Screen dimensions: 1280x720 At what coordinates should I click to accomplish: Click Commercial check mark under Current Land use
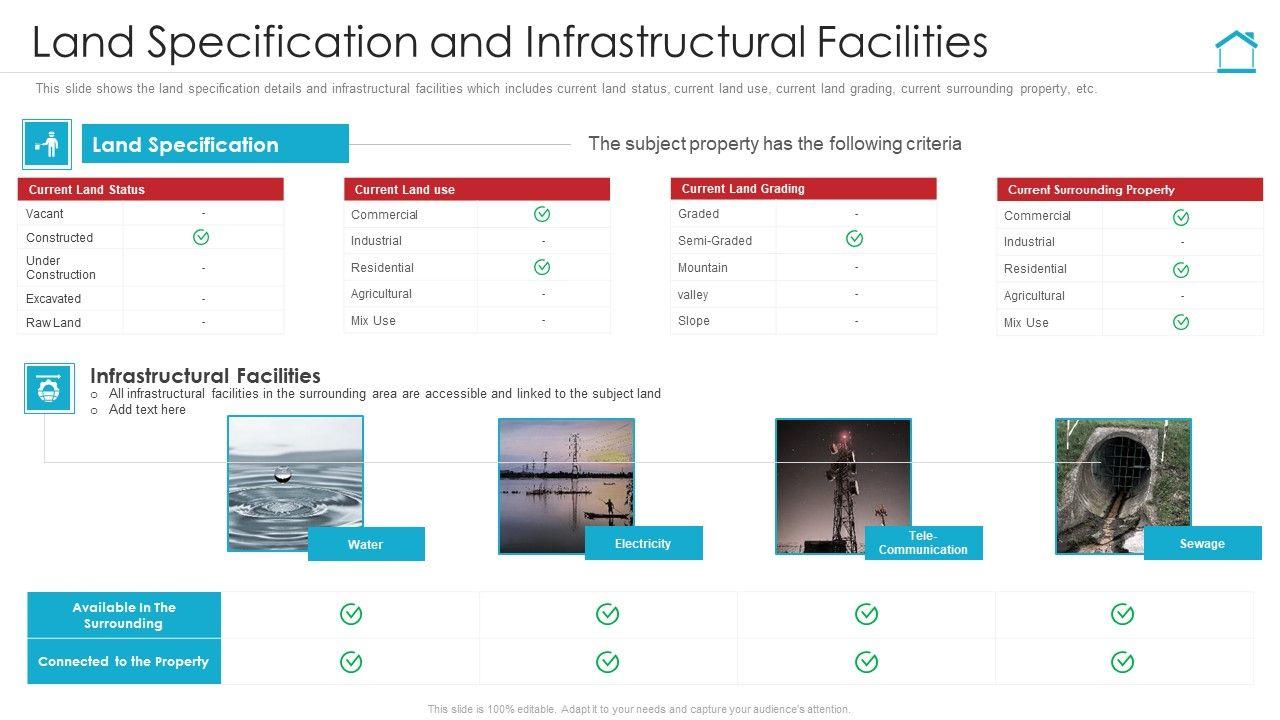point(542,214)
